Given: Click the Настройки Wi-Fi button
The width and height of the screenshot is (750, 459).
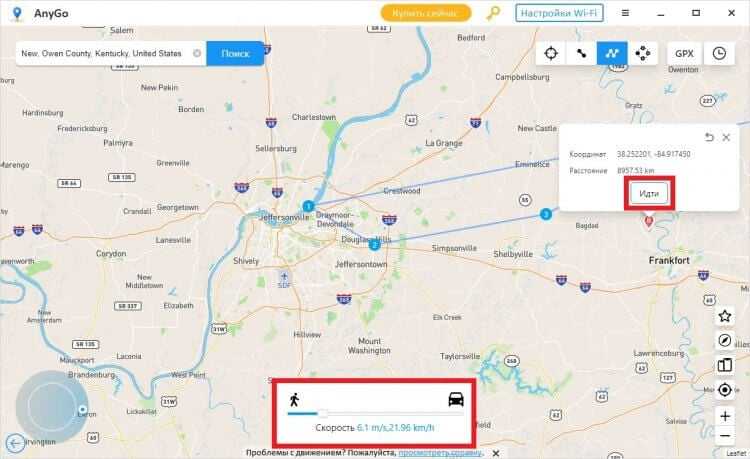Looking at the screenshot, I should 559,13.
